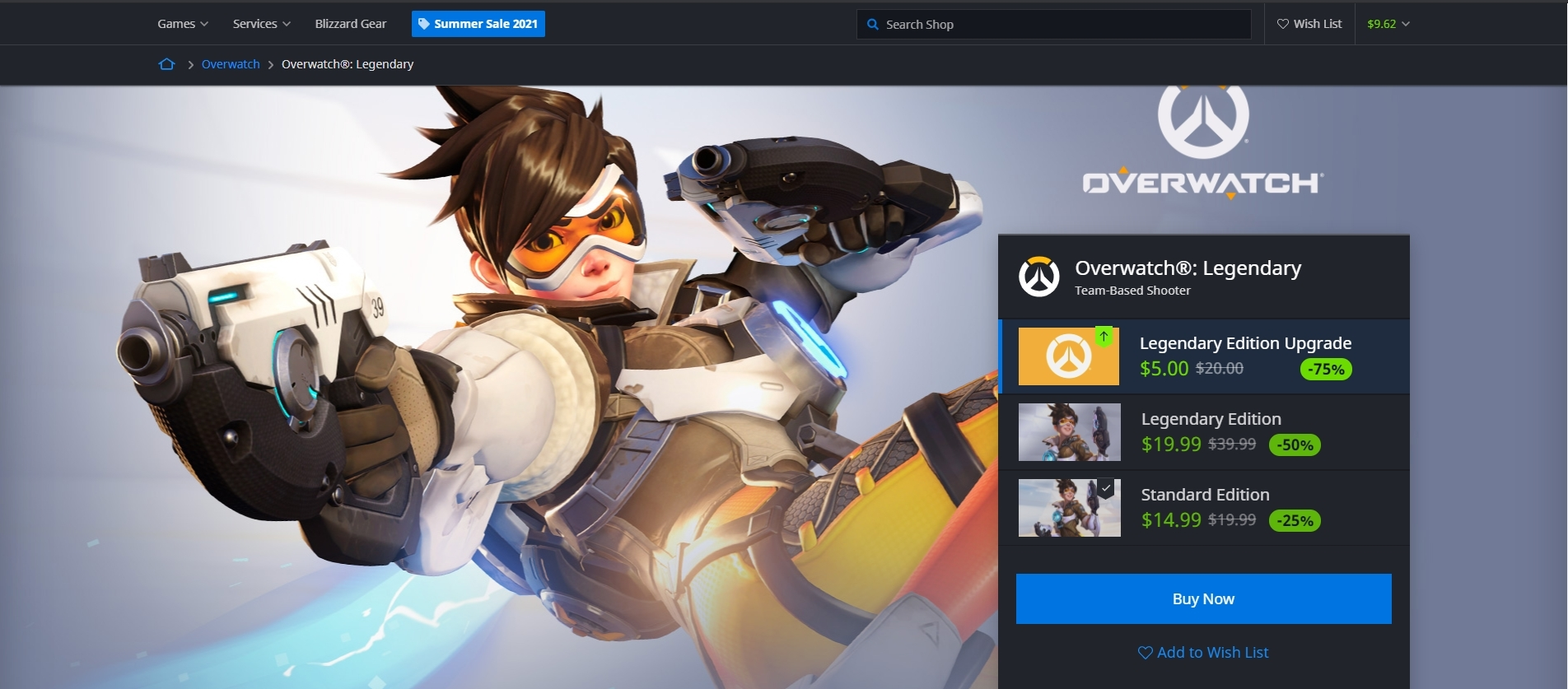Click the search magnifier icon
This screenshot has height=689, width=1568.
click(x=873, y=25)
